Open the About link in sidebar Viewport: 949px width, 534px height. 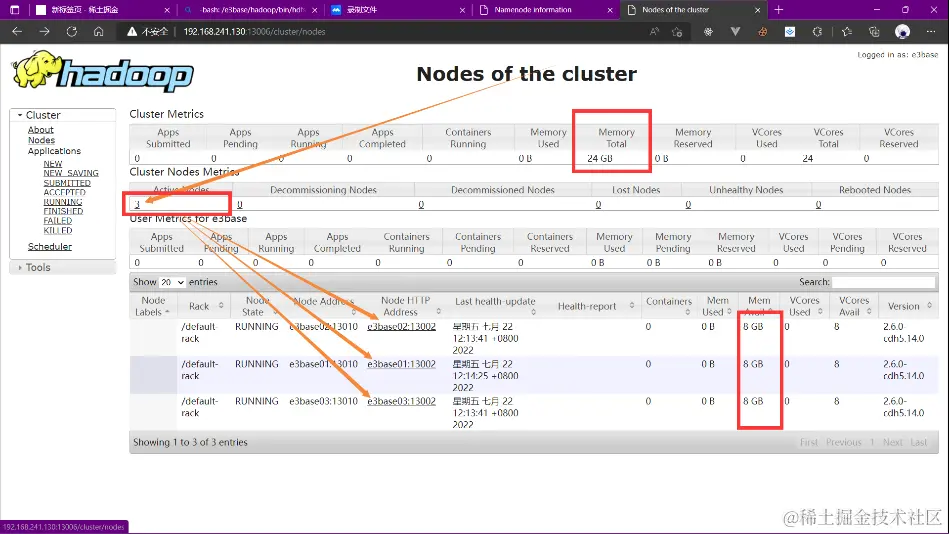pos(41,130)
